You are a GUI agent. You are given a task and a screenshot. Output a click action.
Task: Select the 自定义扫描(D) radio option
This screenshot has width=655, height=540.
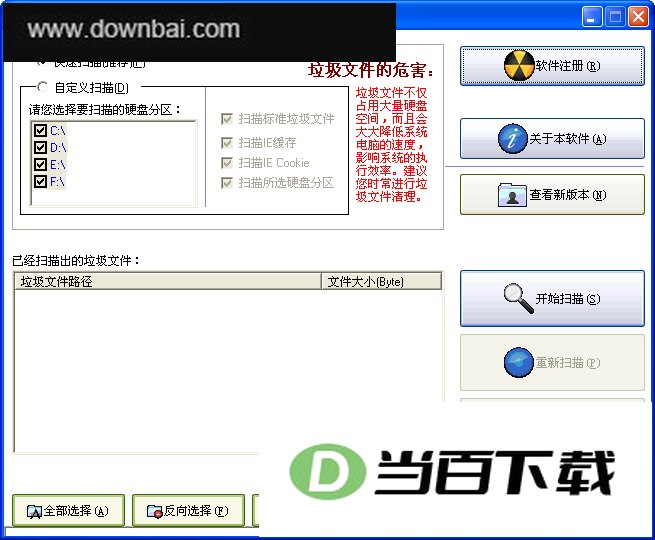click(x=42, y=87)
